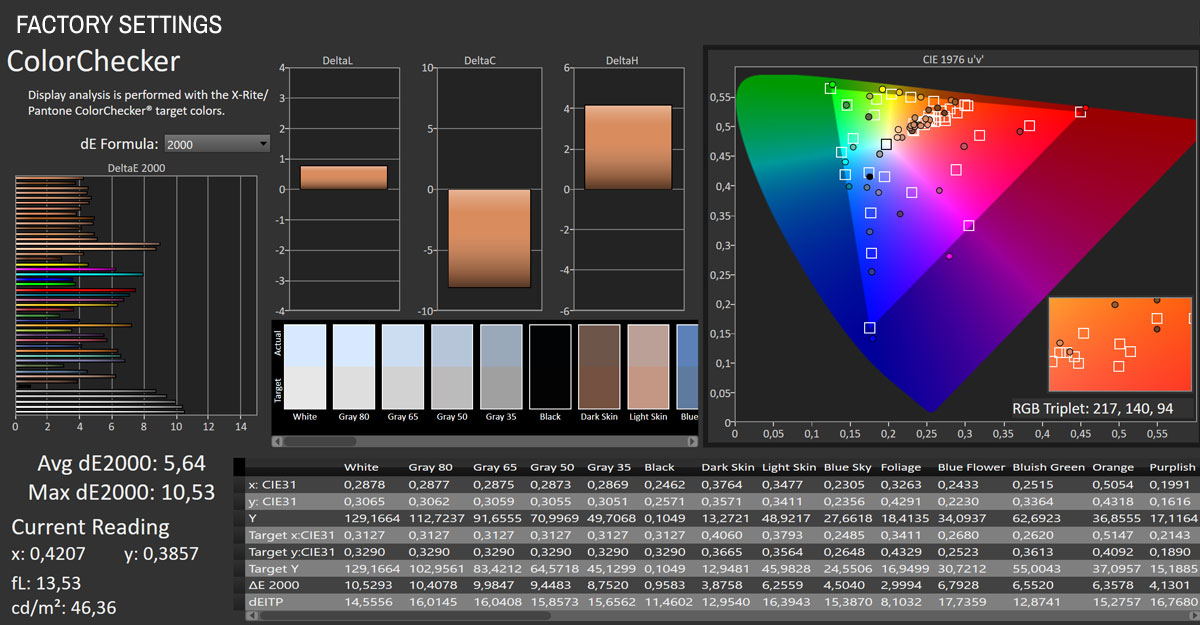Viewport: 1200px width, 625px height.
Task: Open the dE Formula dropdown
Action: (x=217, y=143)
